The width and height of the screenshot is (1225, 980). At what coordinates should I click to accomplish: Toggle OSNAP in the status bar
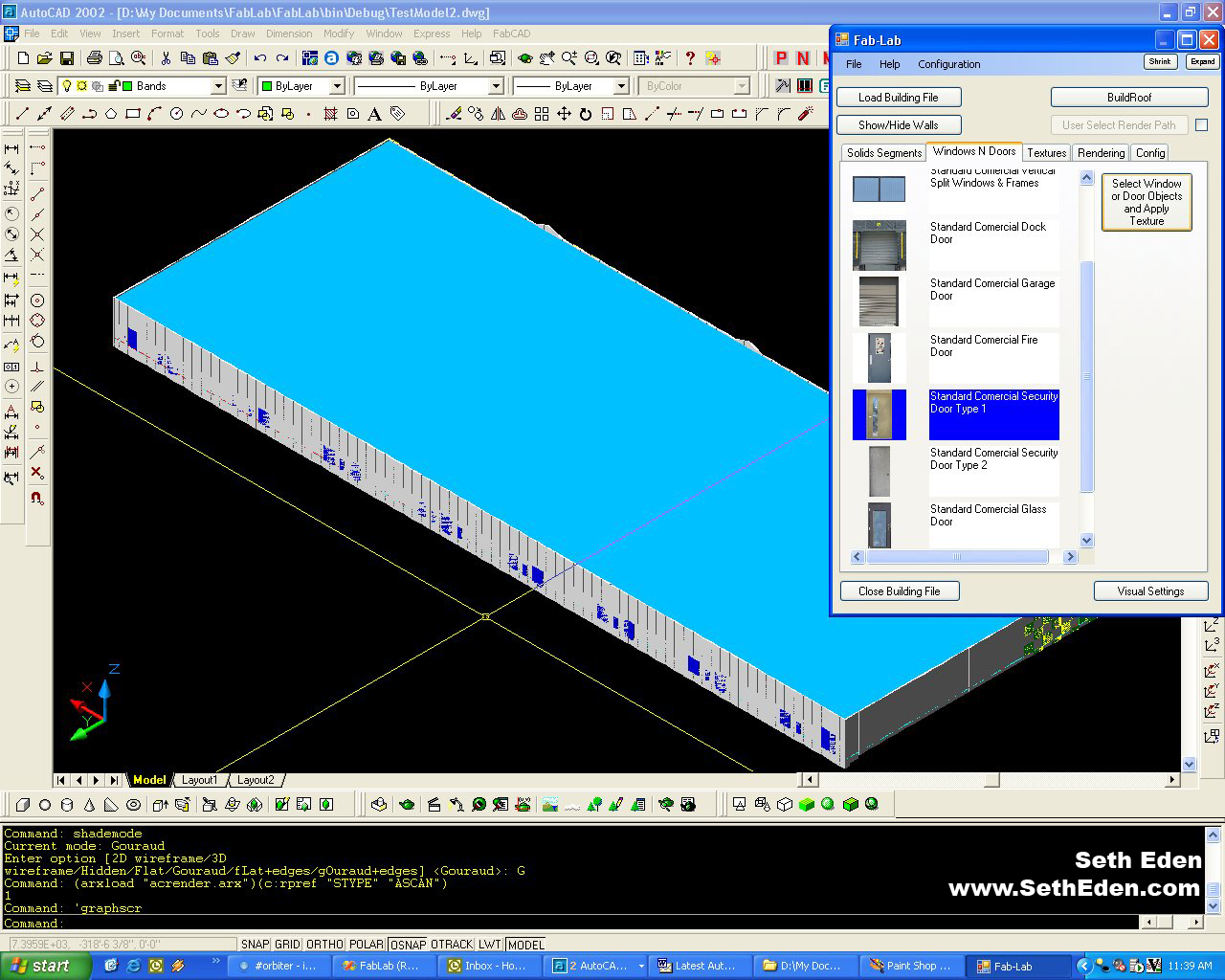tap(408, 945)
